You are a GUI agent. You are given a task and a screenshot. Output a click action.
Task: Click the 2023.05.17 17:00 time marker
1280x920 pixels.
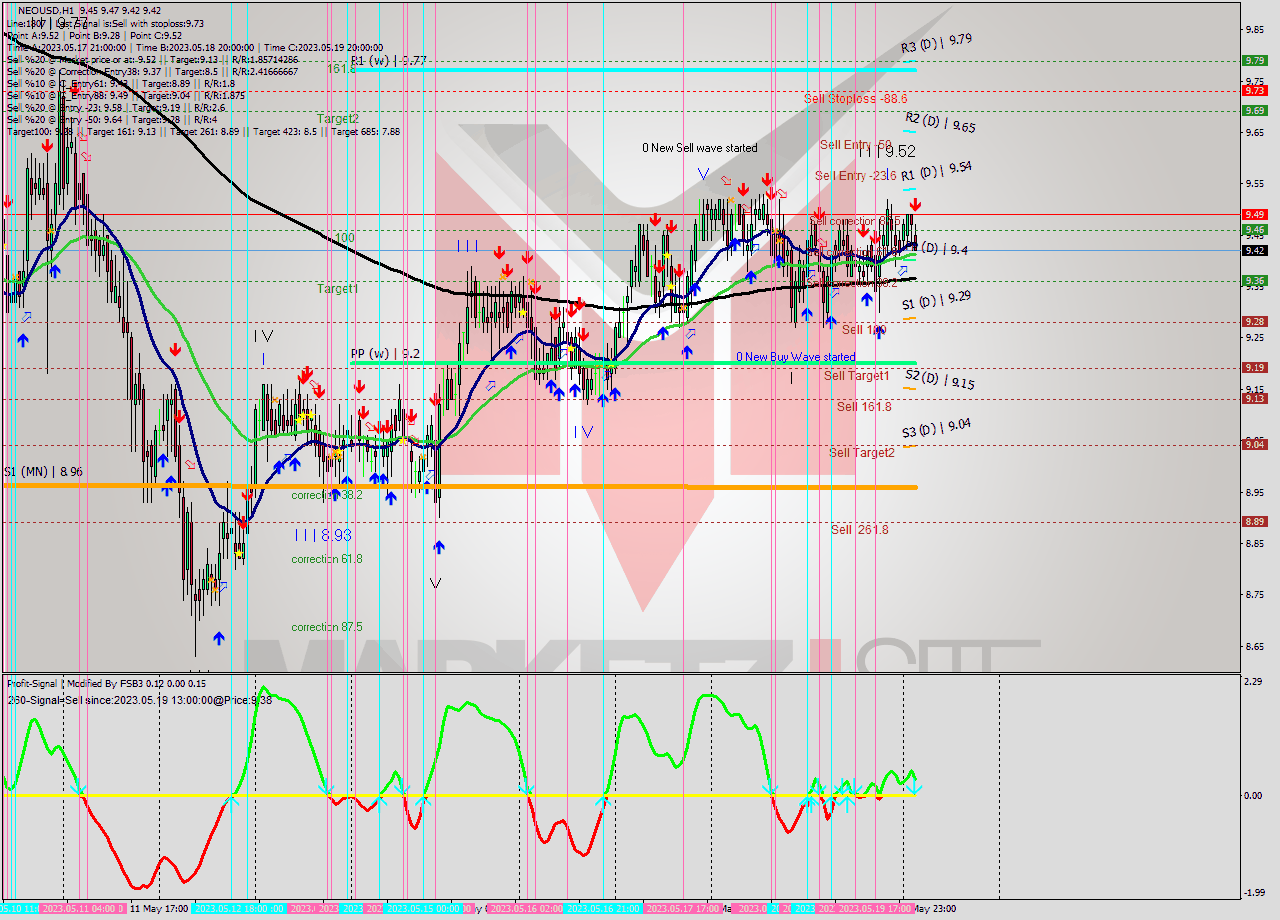tap(683, 909)
